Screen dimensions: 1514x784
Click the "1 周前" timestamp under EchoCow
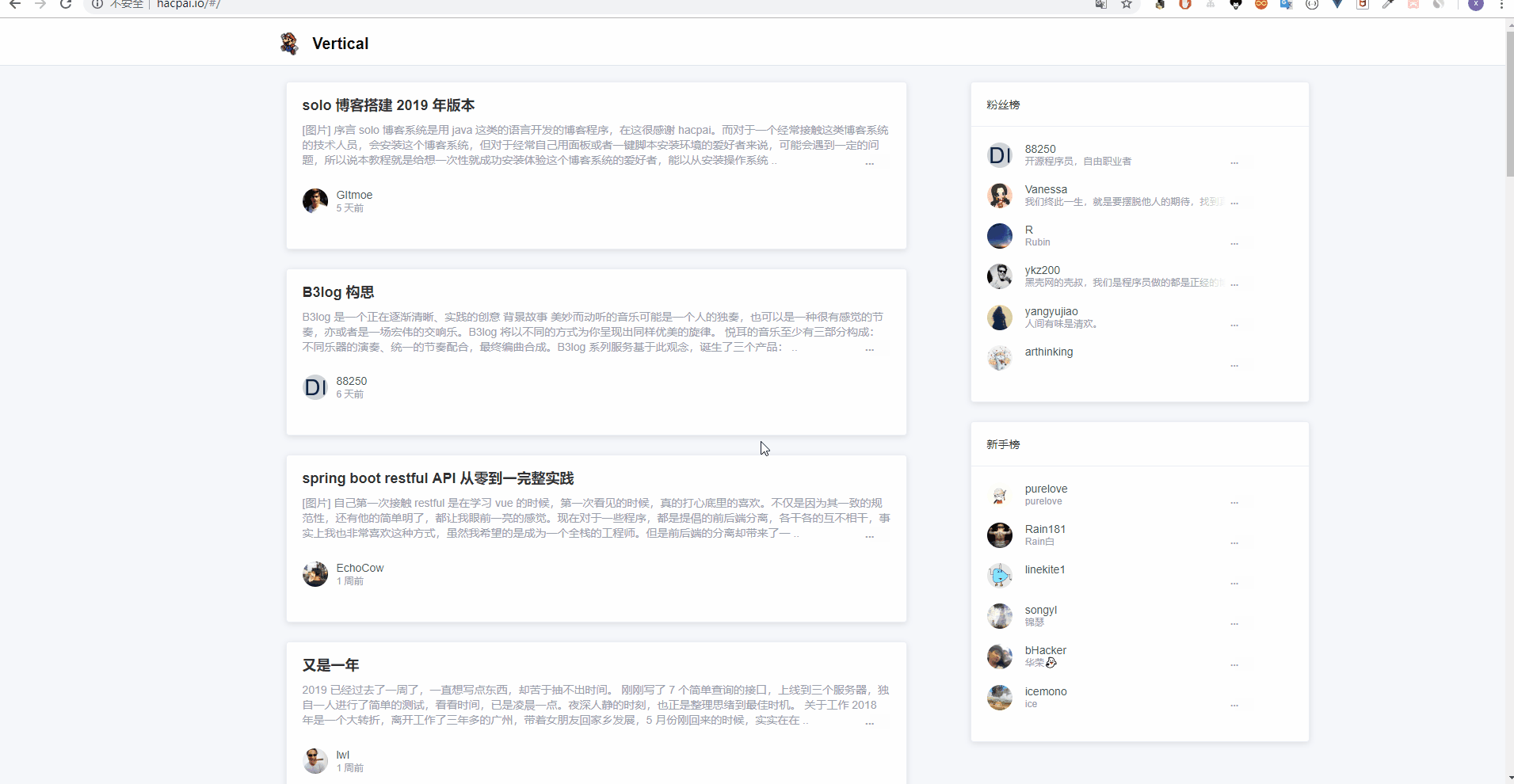click(x=350, y=581)
